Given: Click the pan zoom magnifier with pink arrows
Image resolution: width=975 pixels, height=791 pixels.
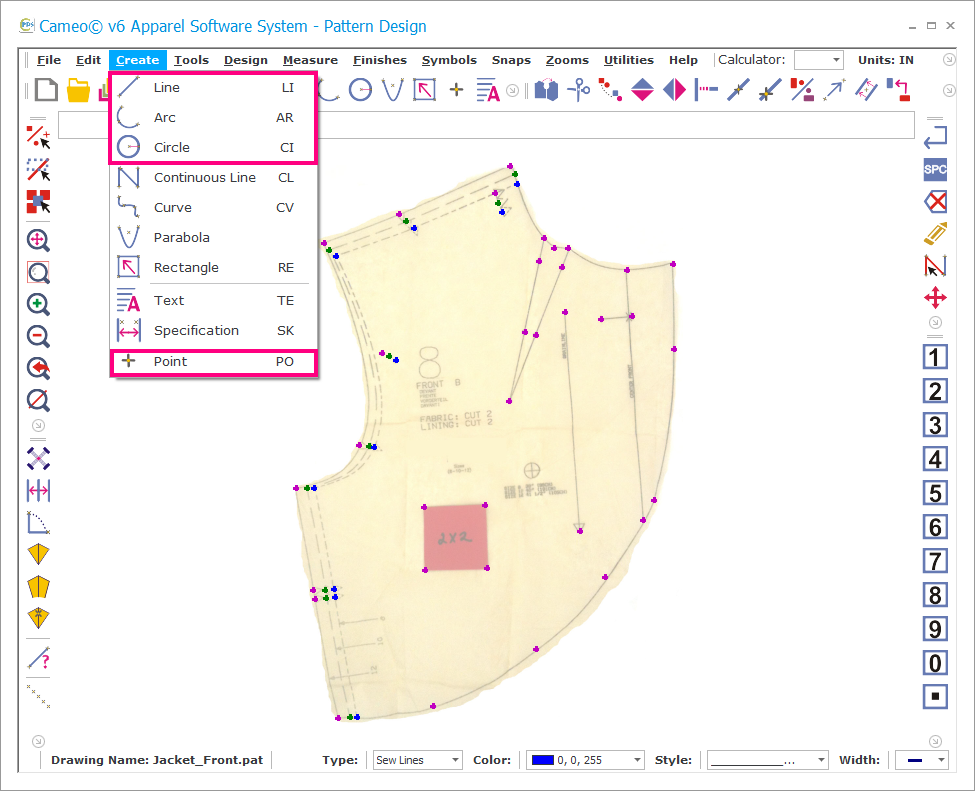Looking at the screenshot, I should (39, 240).
